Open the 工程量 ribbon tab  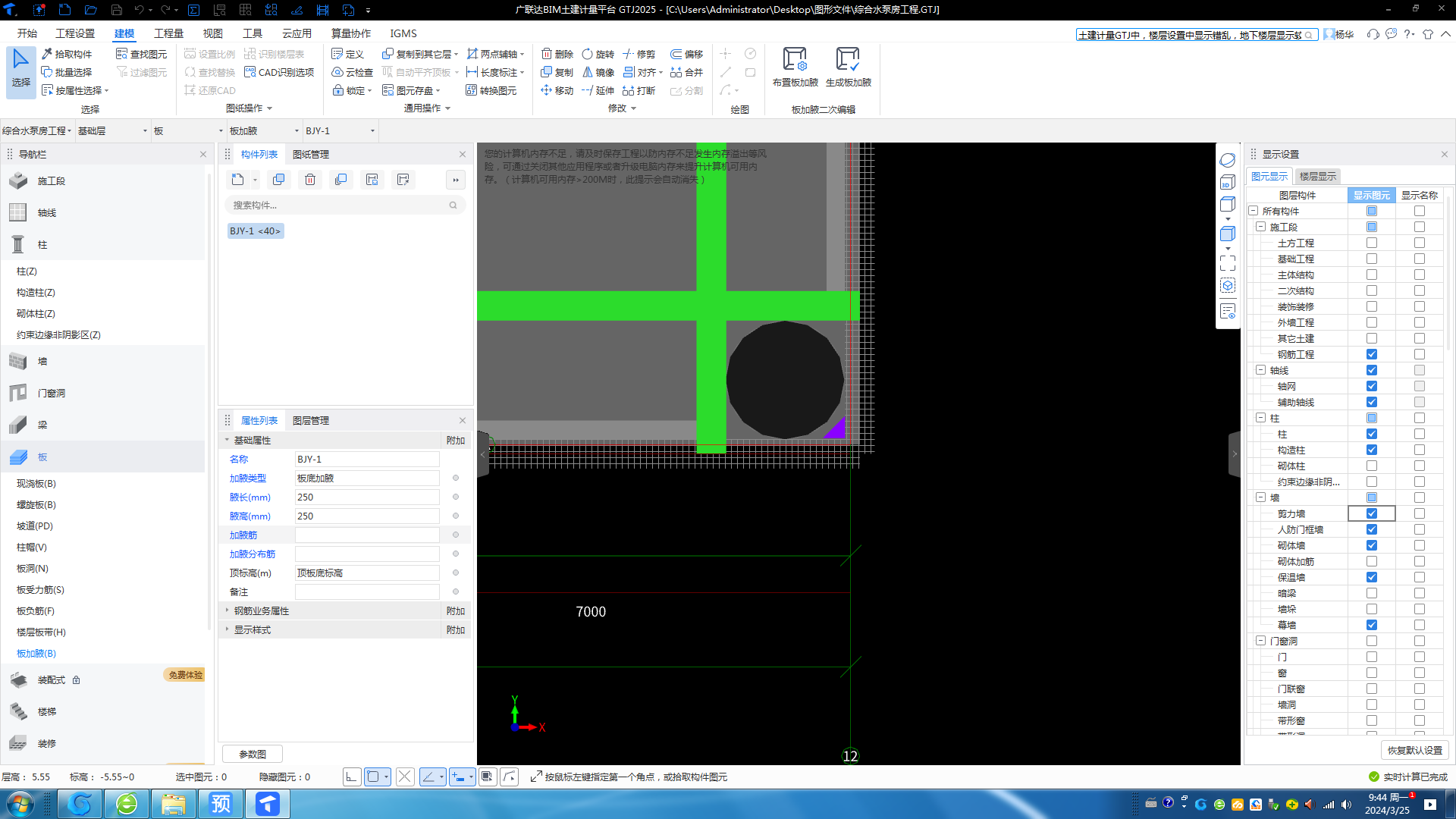click(168, 33)
